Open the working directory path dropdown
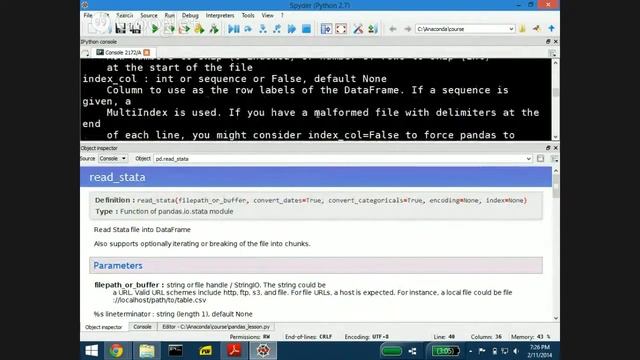The width and height of the screenshot is (640, 360). [x=511, y=29]
